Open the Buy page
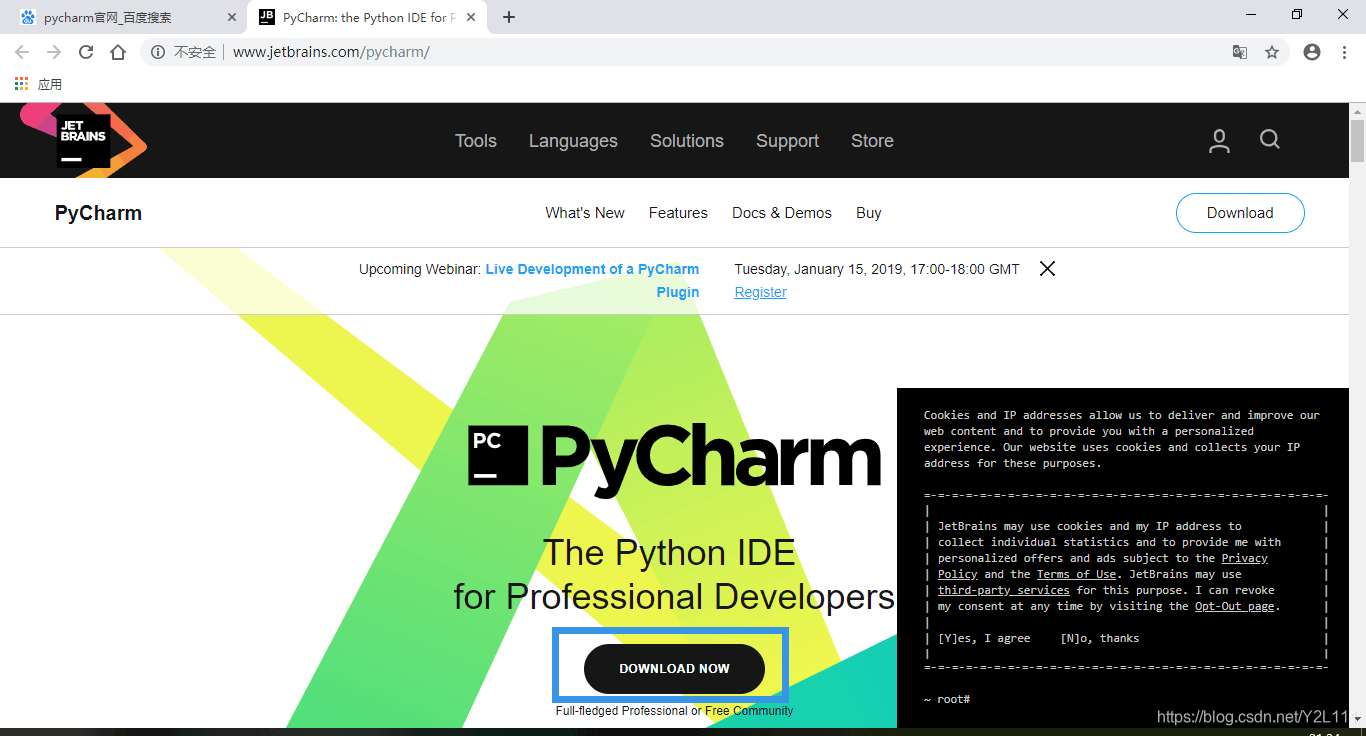1366x736 pixels. pos(869,213)
